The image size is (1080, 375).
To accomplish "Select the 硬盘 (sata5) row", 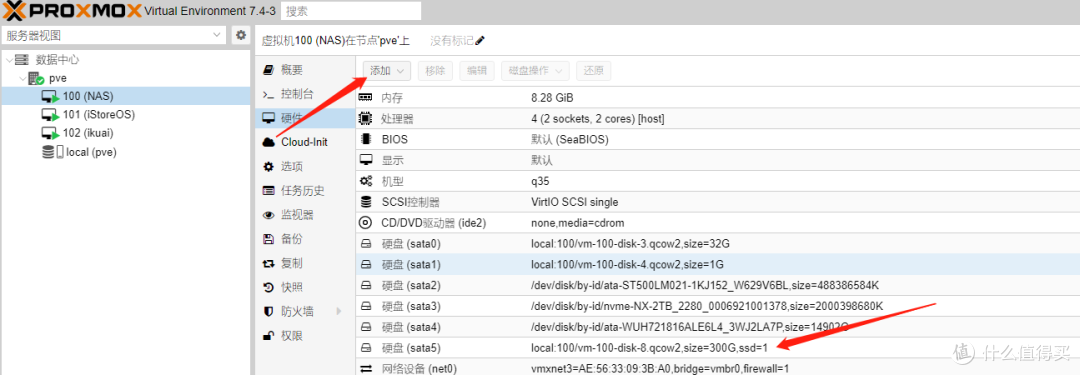I will (x=717, y=347).
